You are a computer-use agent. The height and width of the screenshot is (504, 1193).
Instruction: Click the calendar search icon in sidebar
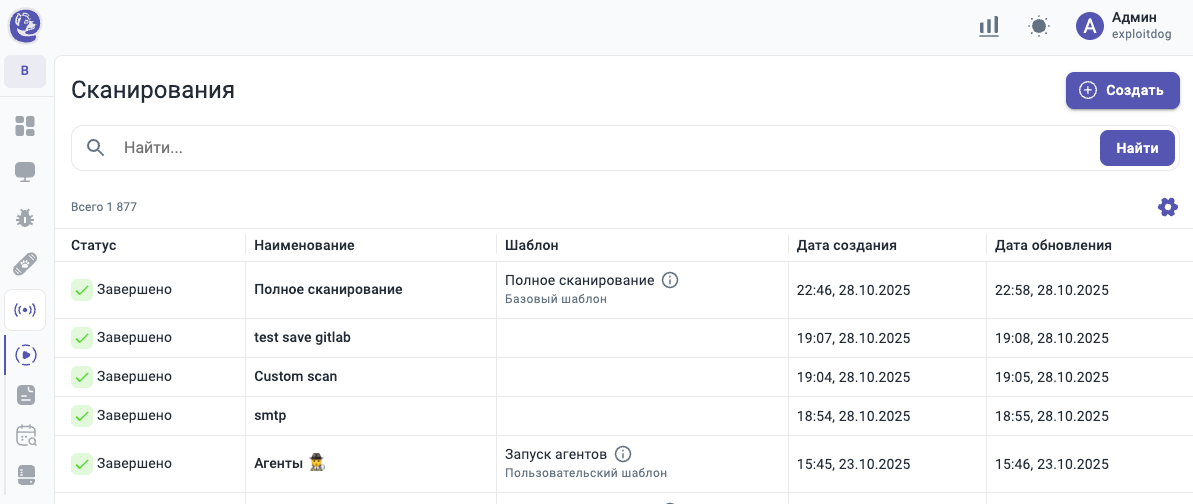click(x=25, y=435)
